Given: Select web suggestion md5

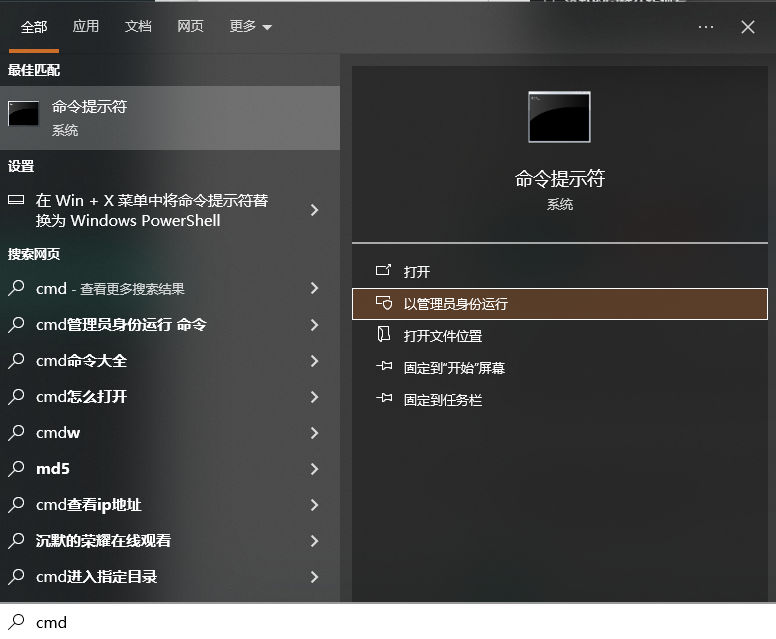Looking at the screenshot, I should point(170,469).
